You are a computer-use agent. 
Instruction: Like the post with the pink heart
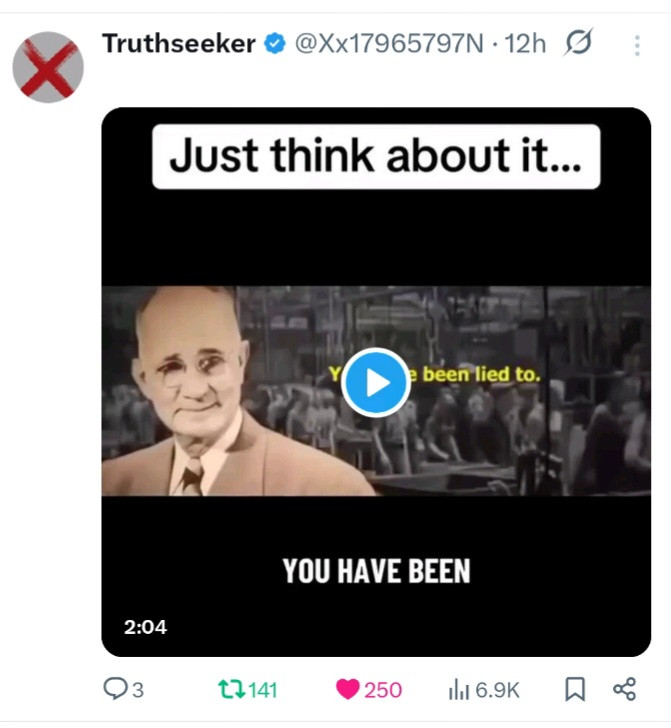(348, 689)
